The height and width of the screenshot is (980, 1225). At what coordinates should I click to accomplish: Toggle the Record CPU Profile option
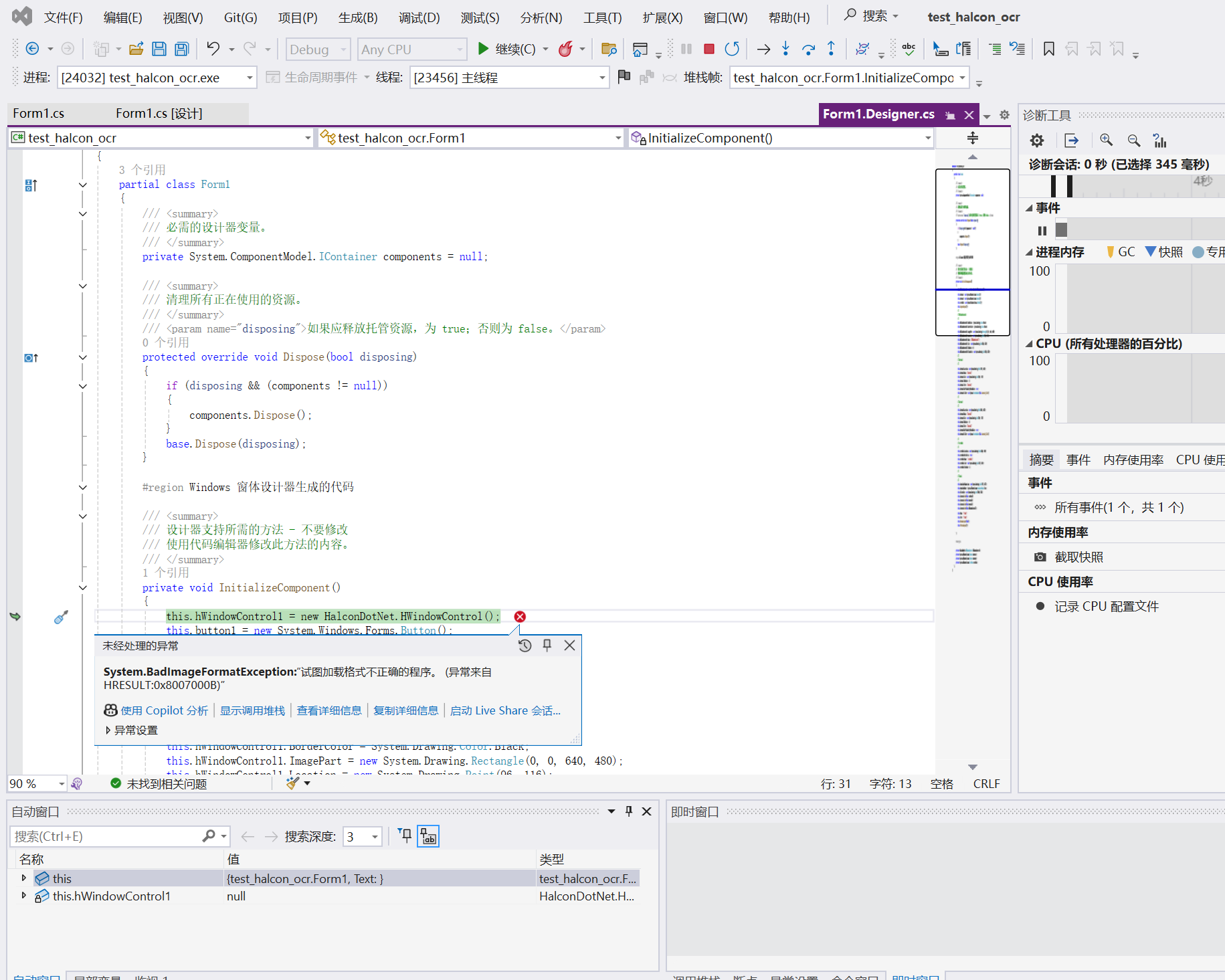pyautogui.click(x=1040, y=606)
